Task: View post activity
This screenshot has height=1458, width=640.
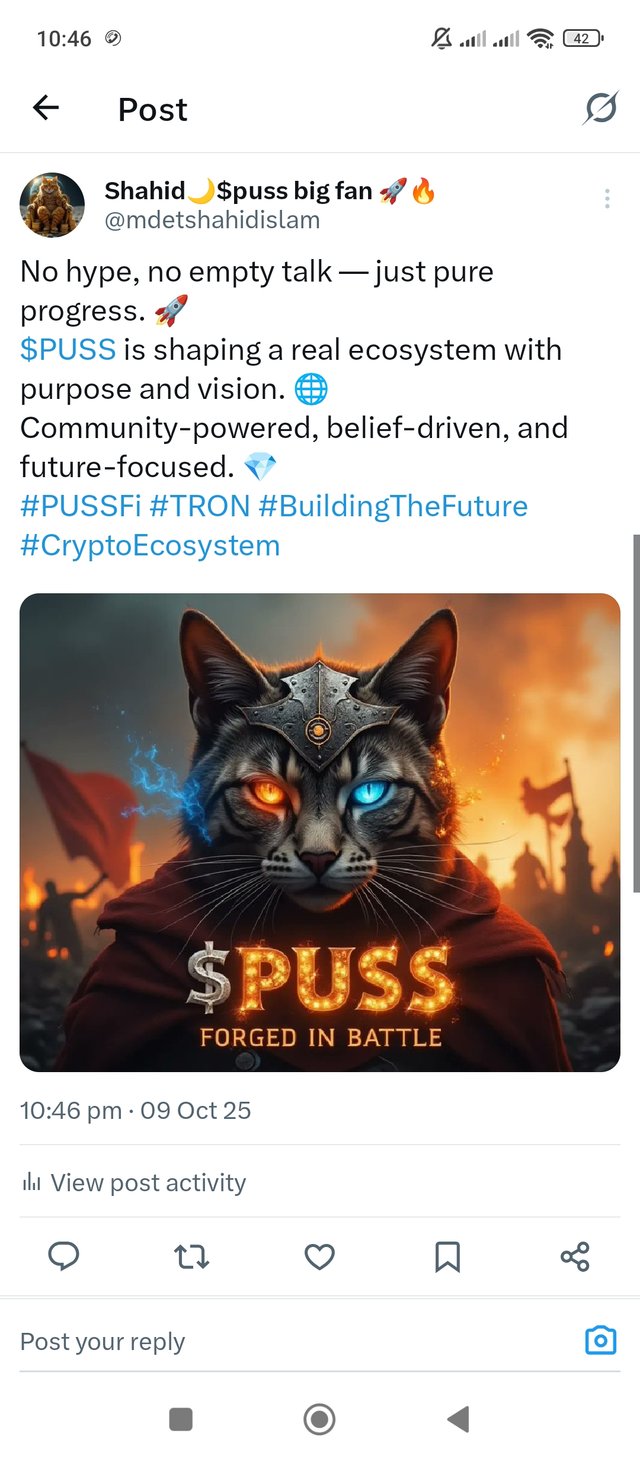Action: coord(133,1183)
